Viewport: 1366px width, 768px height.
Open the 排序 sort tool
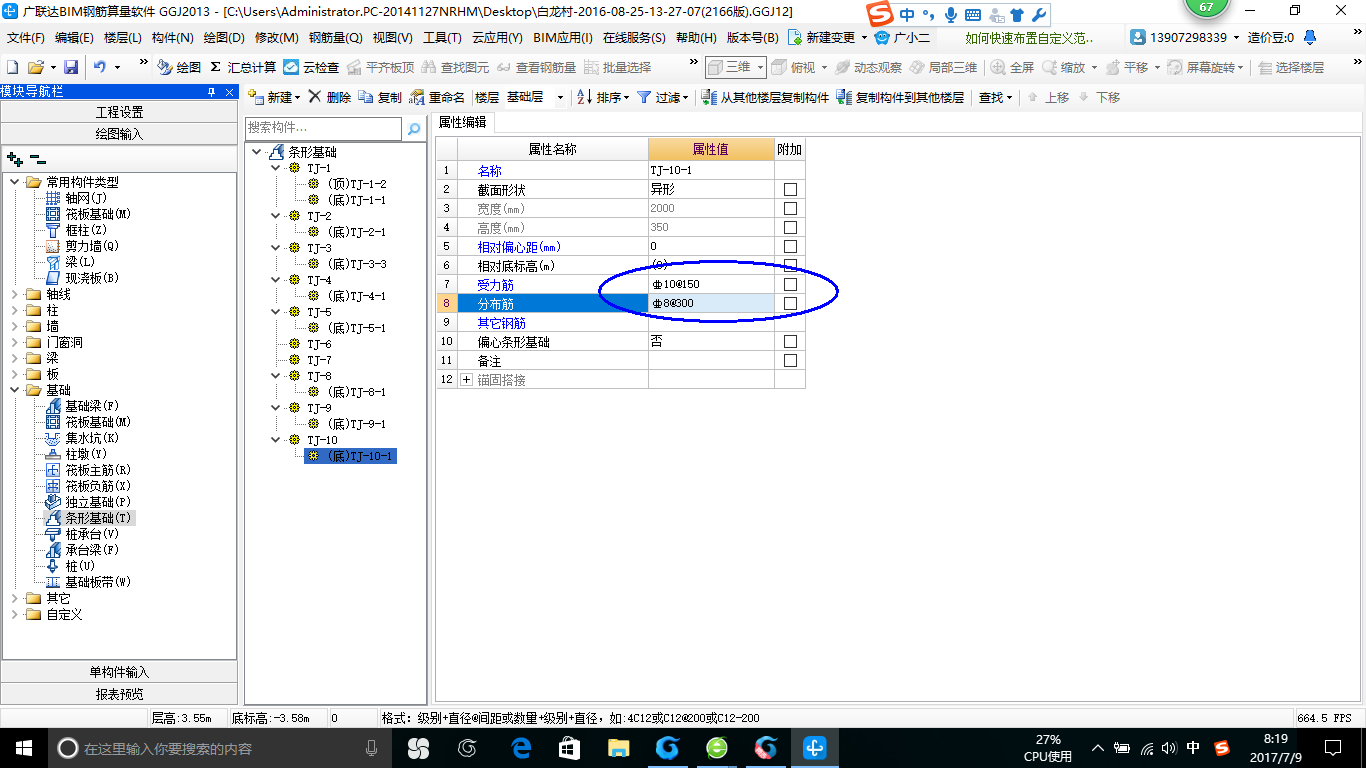(x=603, y=97)
